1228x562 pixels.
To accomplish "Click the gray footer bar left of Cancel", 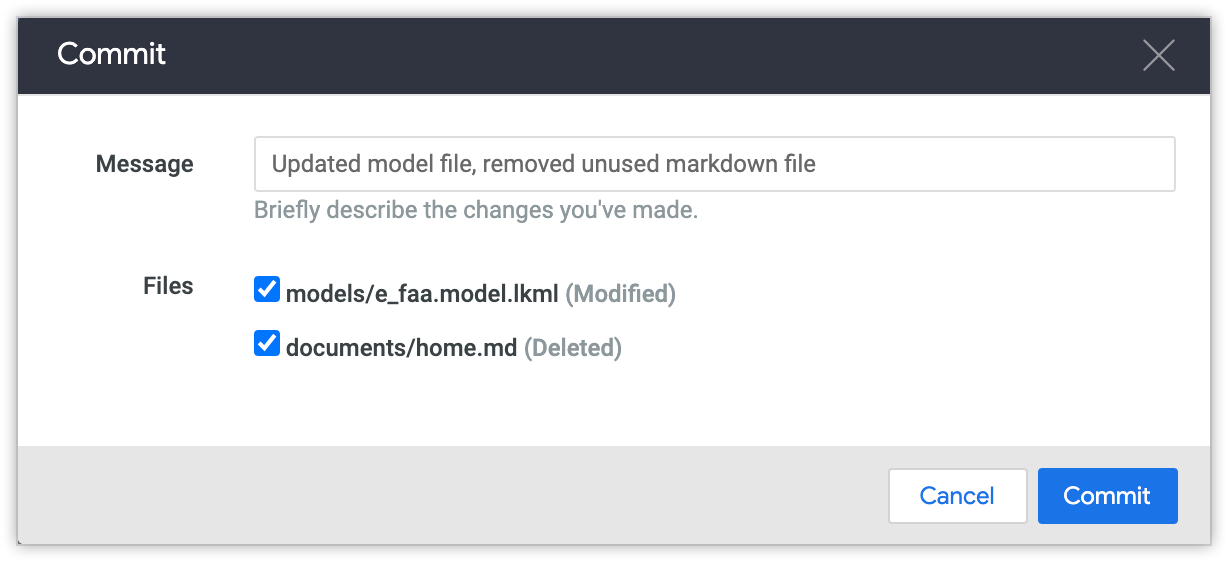I will (450, 496).
